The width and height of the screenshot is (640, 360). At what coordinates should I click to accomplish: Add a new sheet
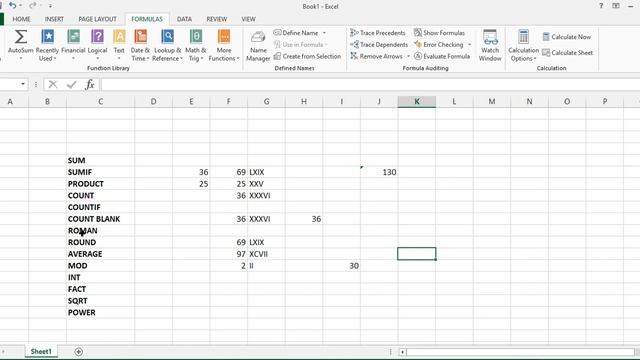click(x=78, y=351)
